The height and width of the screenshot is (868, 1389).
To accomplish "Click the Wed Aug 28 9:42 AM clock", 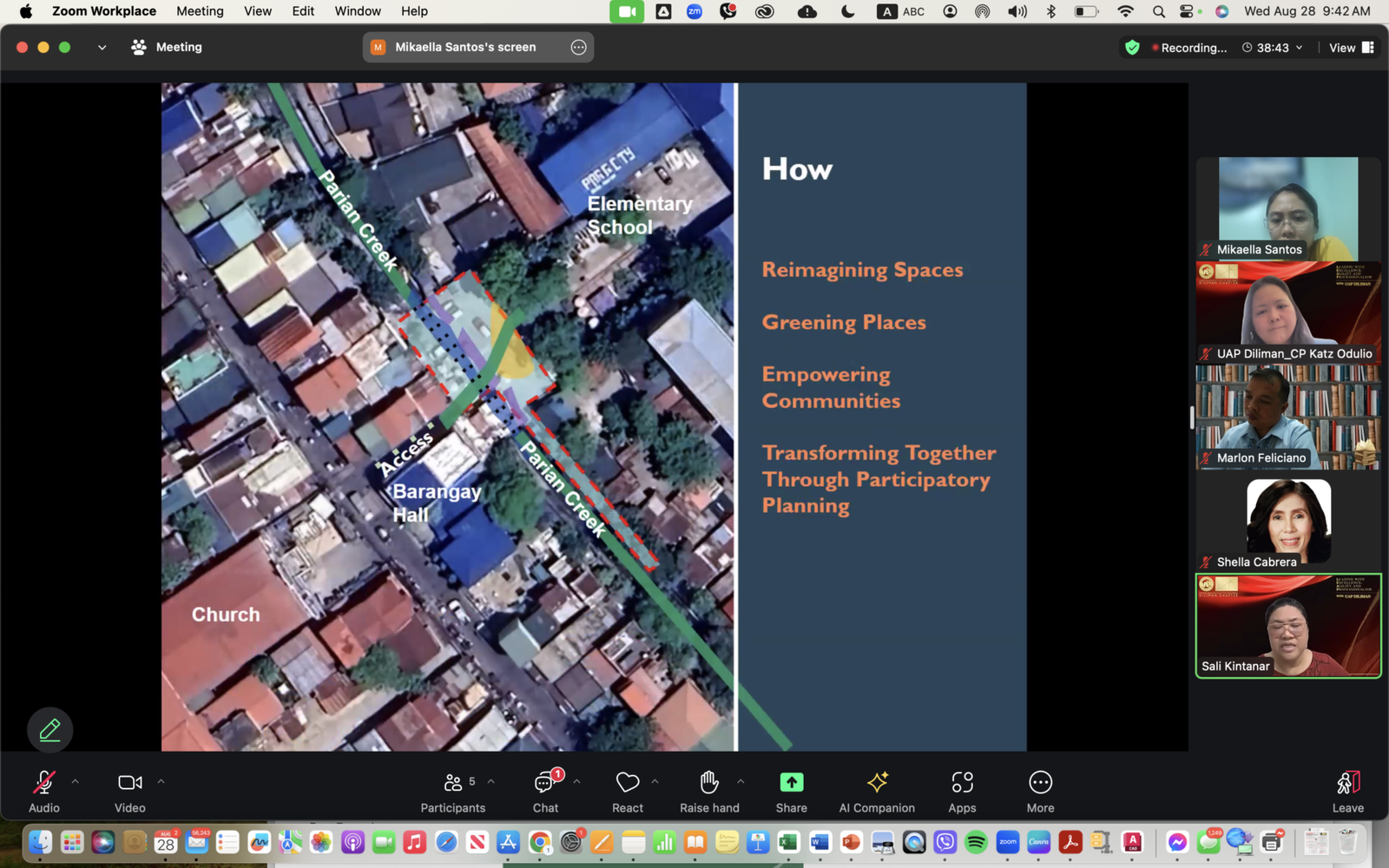I will 1307,11.
